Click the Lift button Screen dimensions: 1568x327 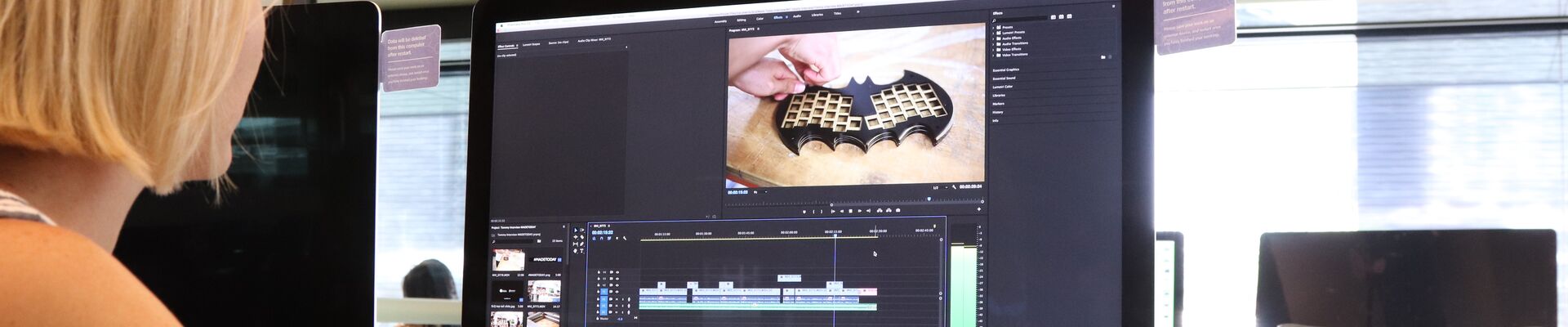[880, 211]
